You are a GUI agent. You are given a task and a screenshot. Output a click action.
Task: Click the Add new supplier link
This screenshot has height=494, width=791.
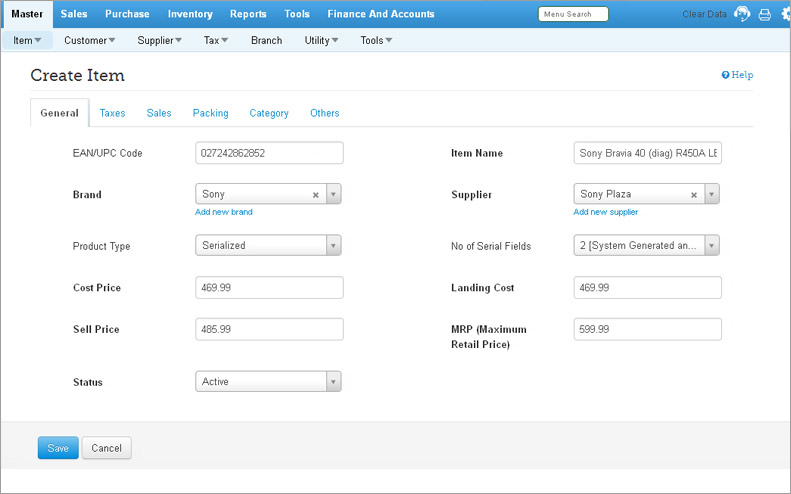(605, 212)
